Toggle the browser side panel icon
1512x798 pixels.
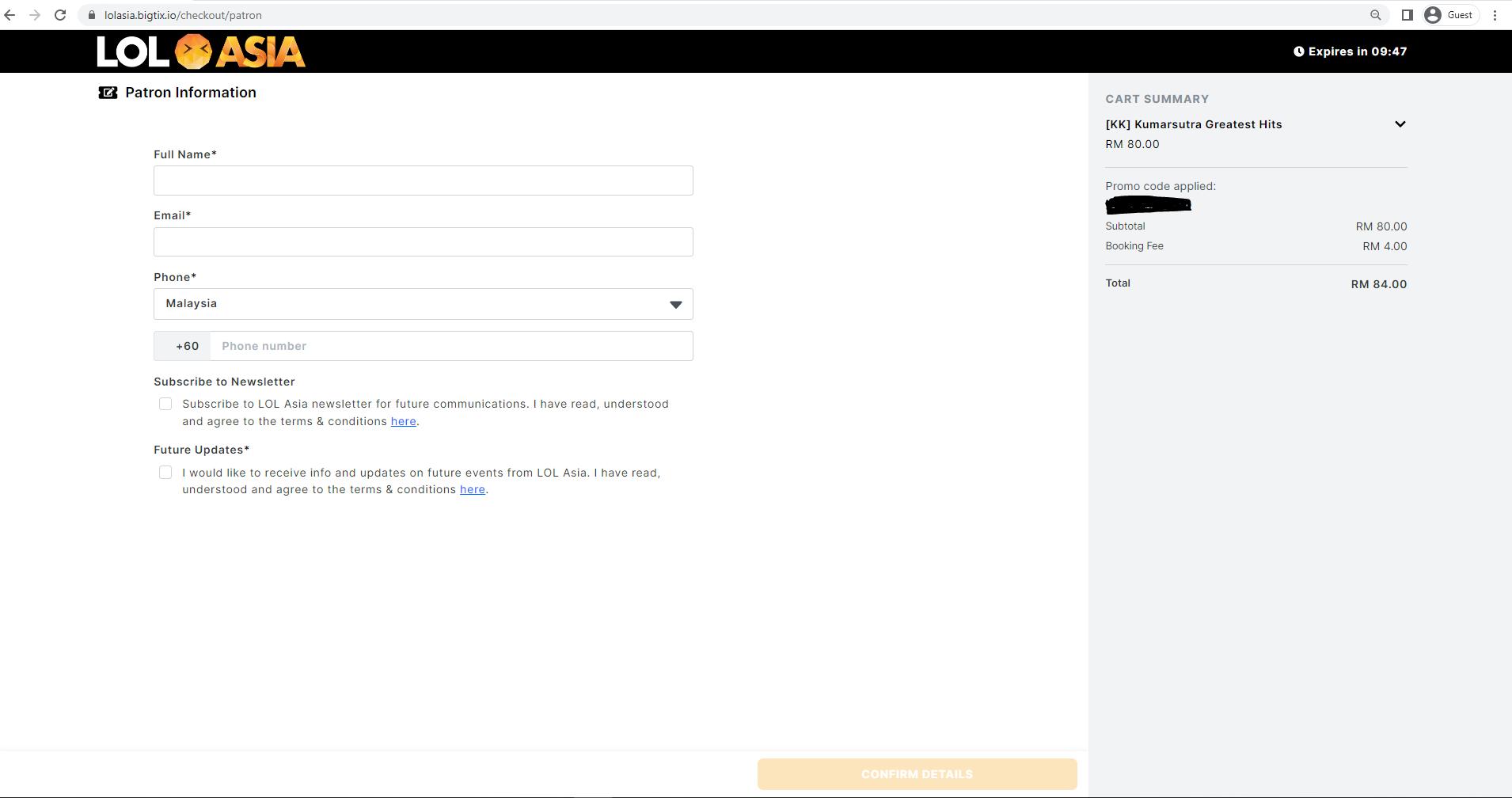[1408, 15]
